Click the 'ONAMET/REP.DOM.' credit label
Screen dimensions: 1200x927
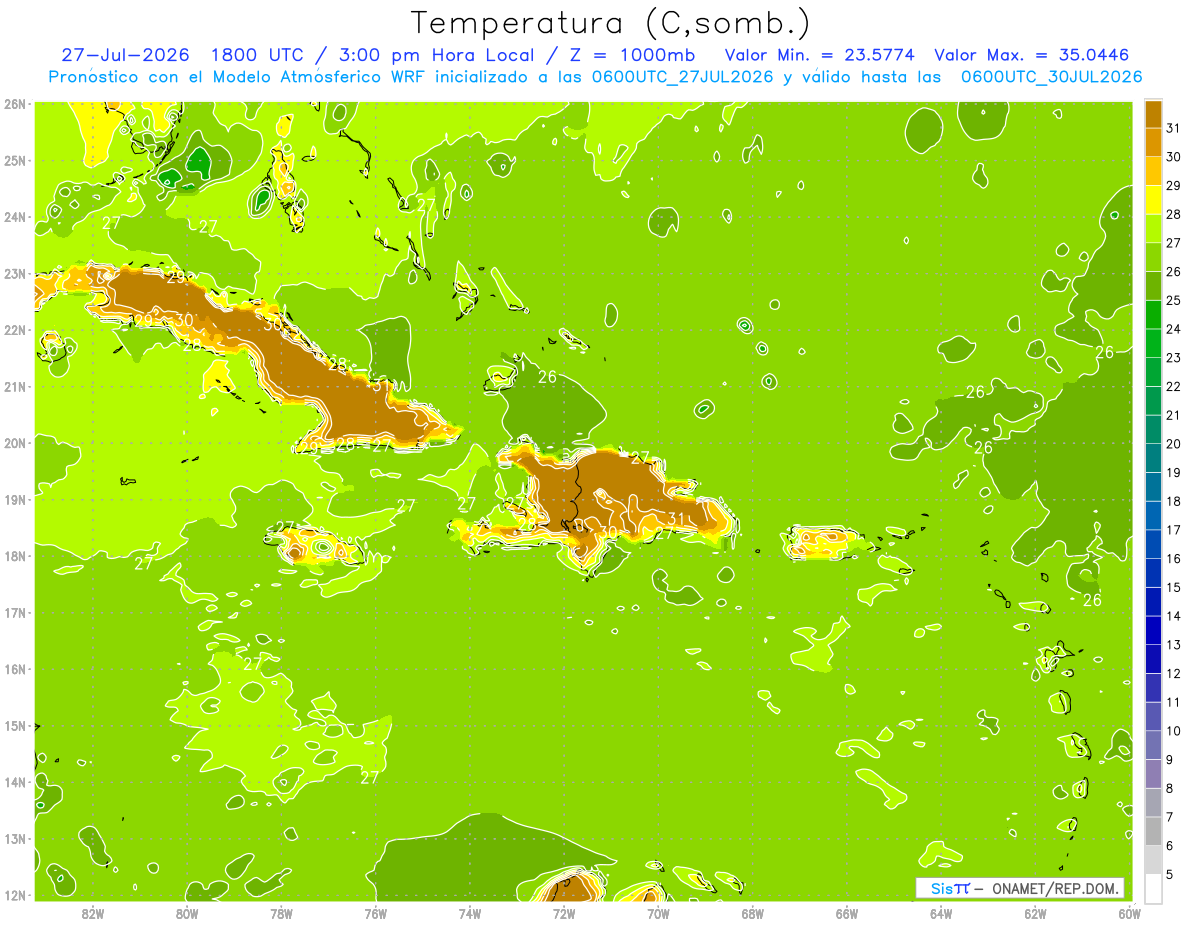1057,888
